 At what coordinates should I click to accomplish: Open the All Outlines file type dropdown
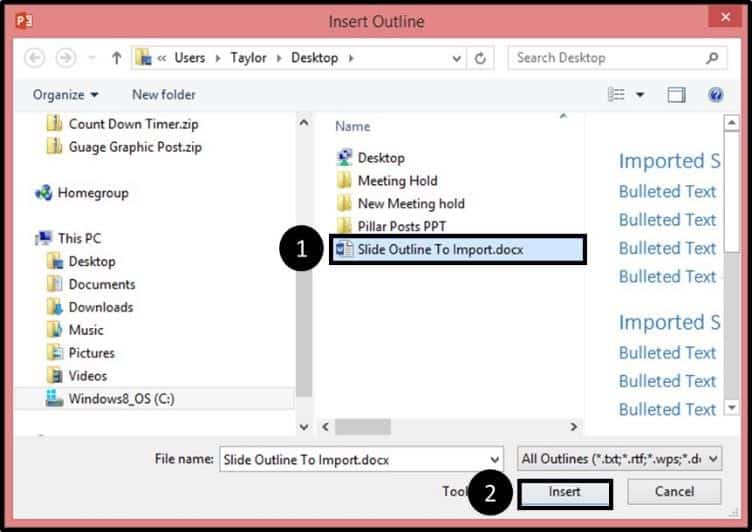click(x=619, y=459)
